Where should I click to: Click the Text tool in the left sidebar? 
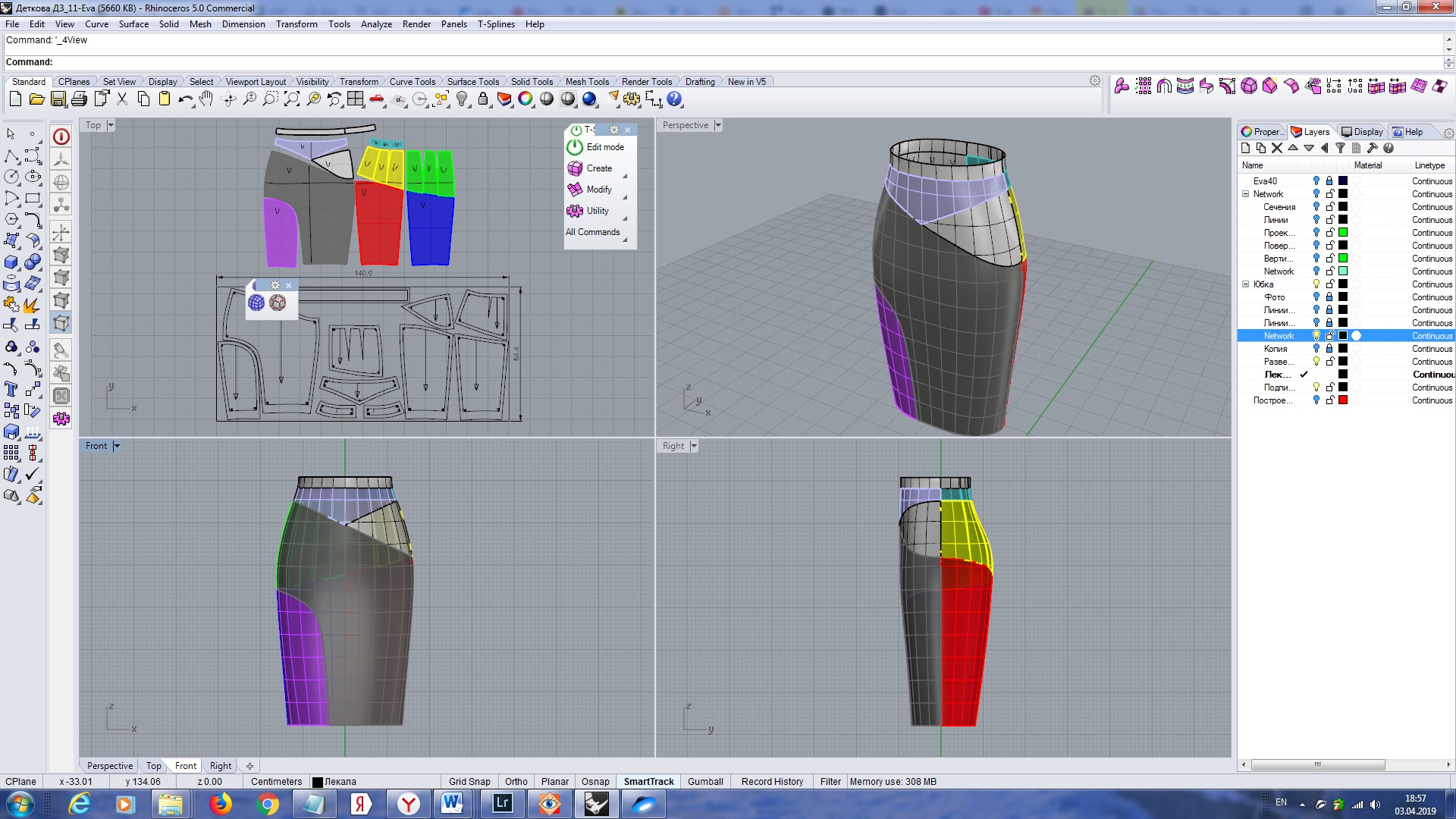(11, 389)
